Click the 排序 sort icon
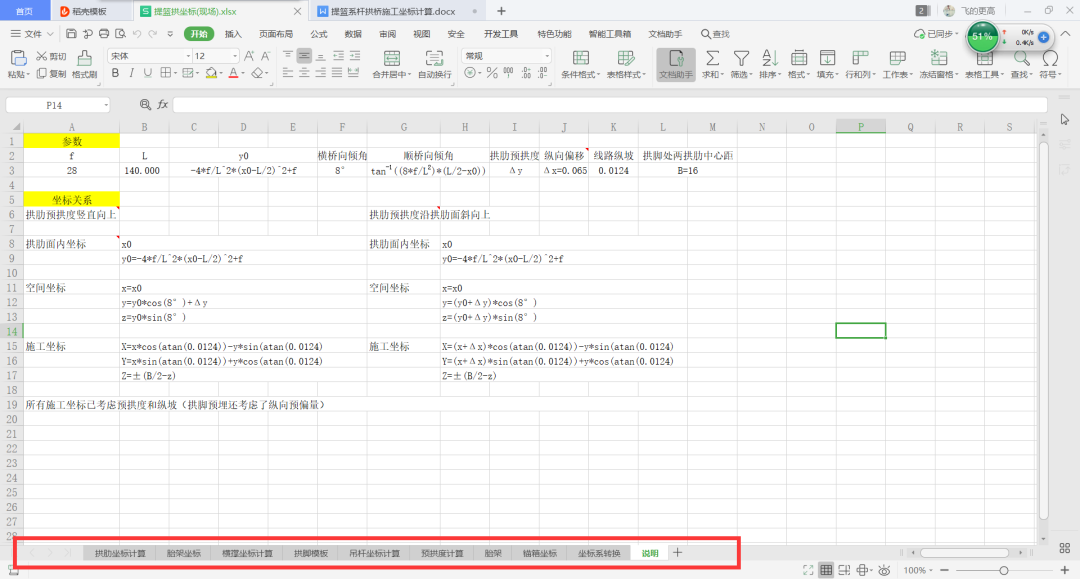The image size is (1080, 579). 769,59
